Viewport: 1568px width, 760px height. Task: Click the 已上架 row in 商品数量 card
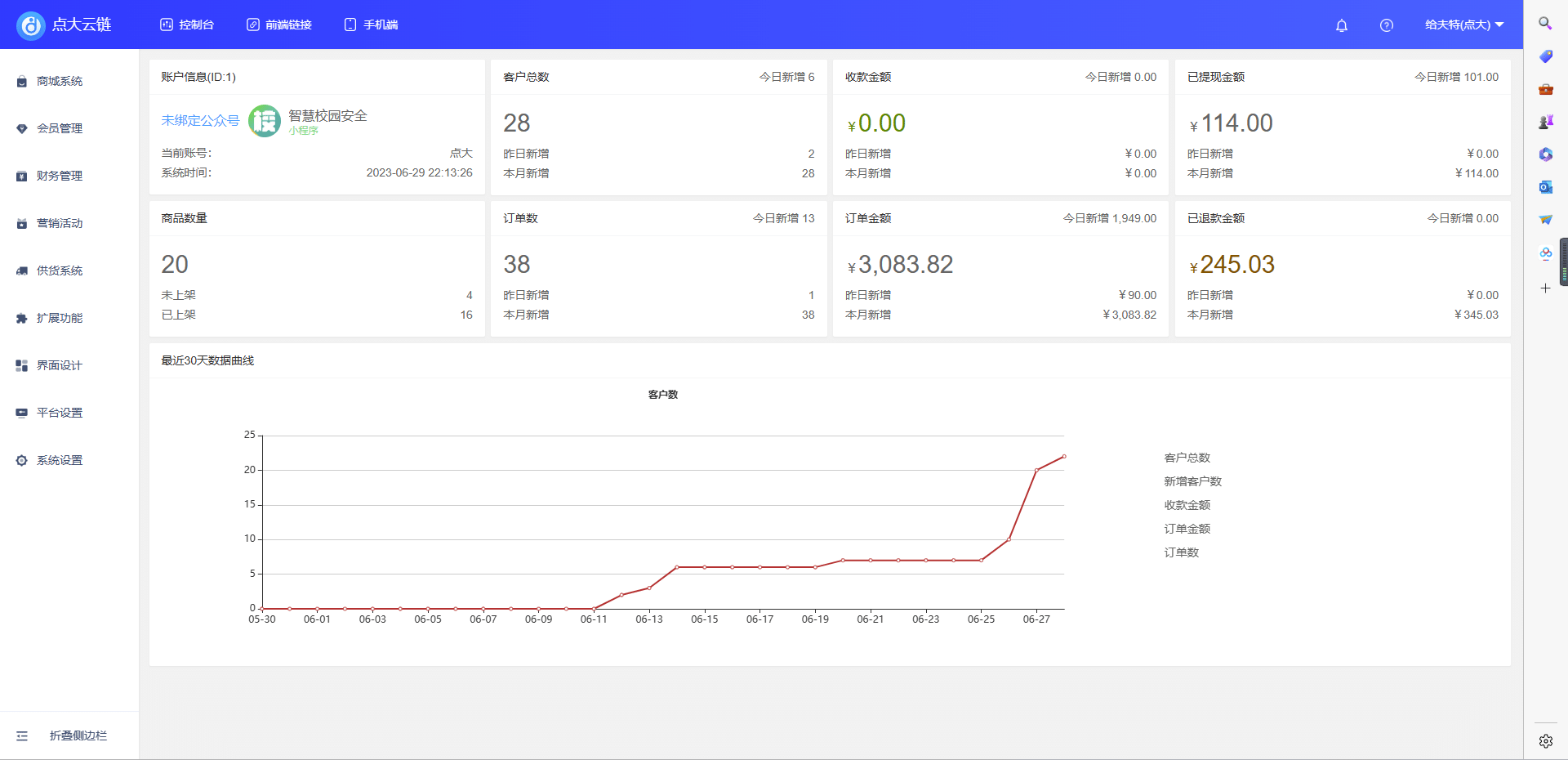point(317,315)
